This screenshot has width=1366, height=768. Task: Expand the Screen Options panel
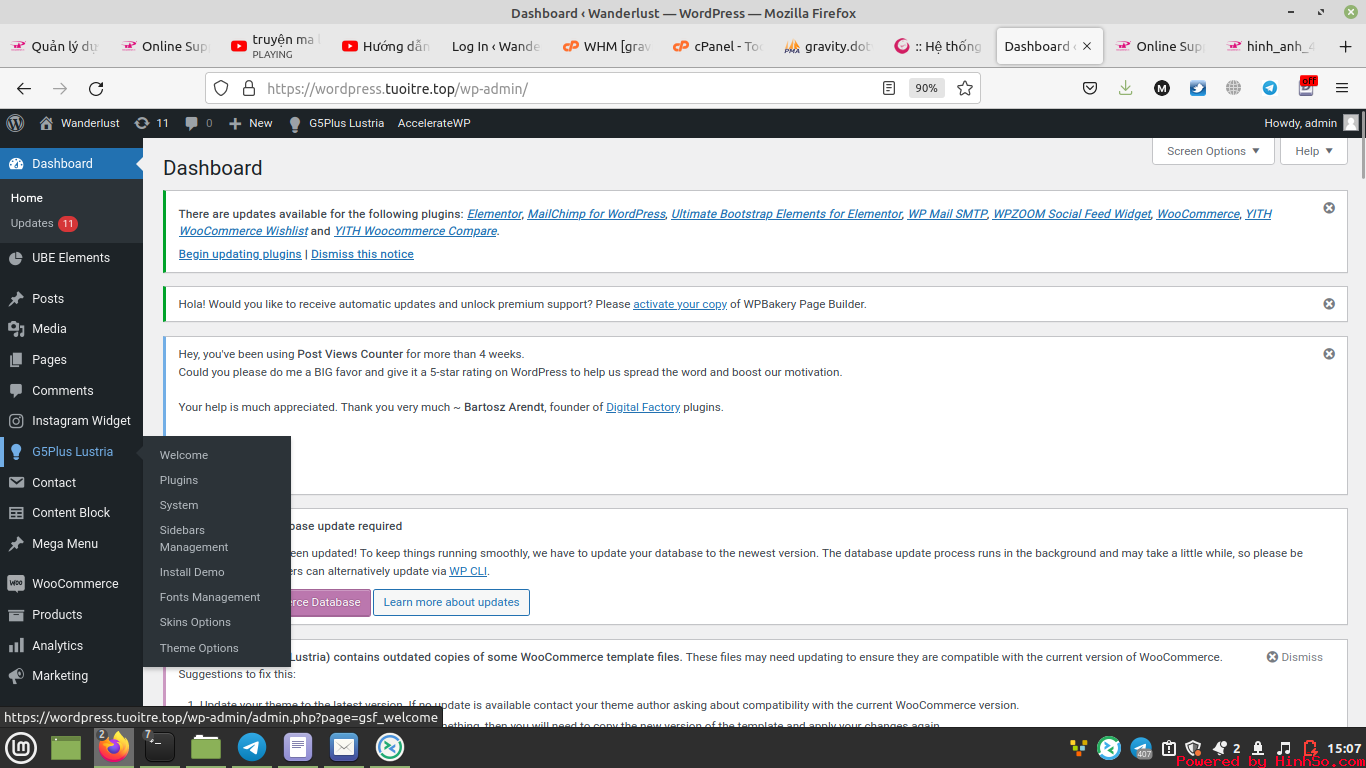click(x=1213, y=151)
